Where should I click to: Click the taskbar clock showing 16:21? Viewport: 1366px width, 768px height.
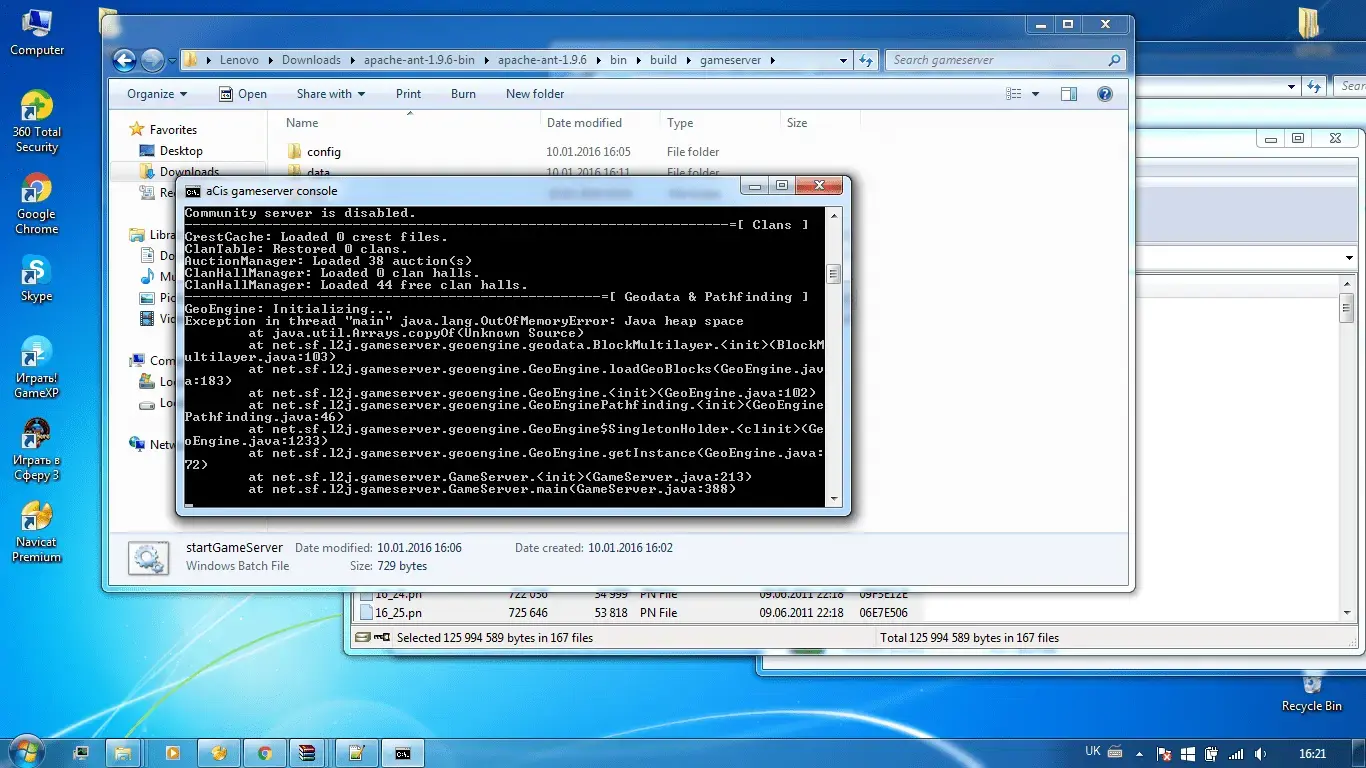click(1313, 754)
